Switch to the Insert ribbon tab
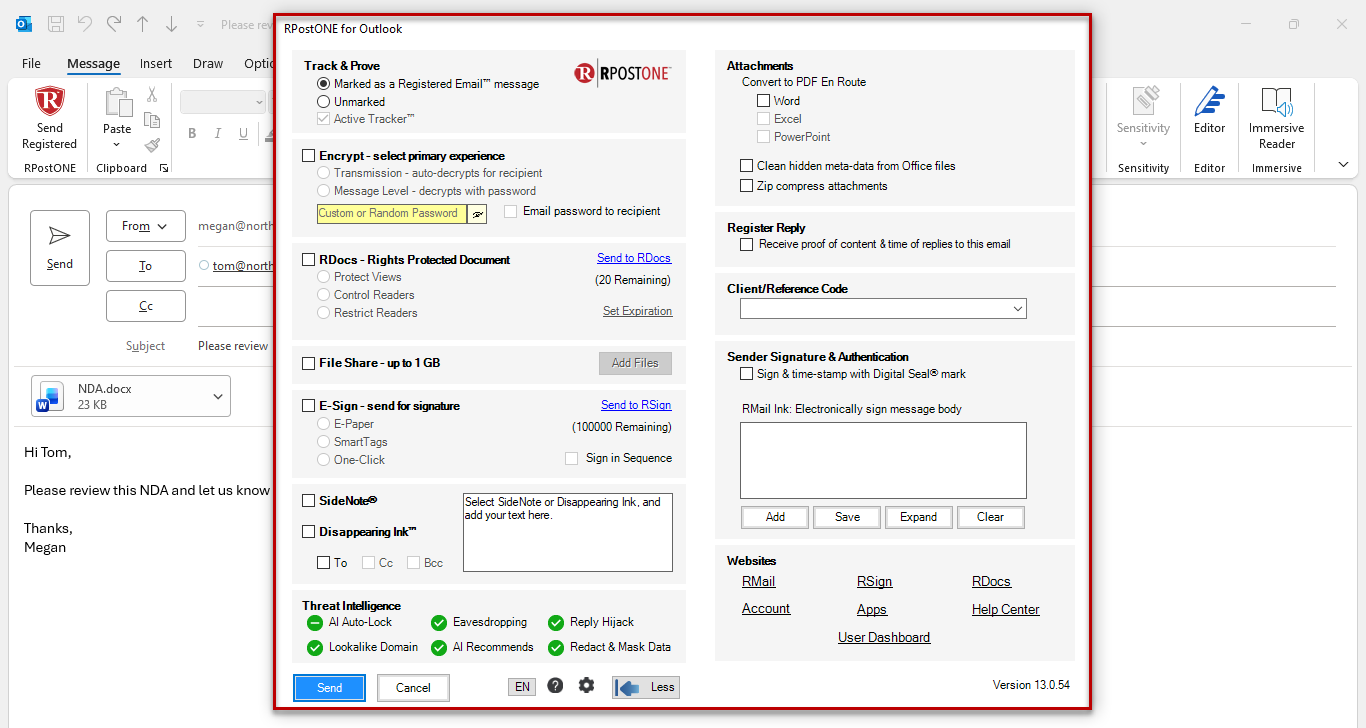 click(156, 63)
